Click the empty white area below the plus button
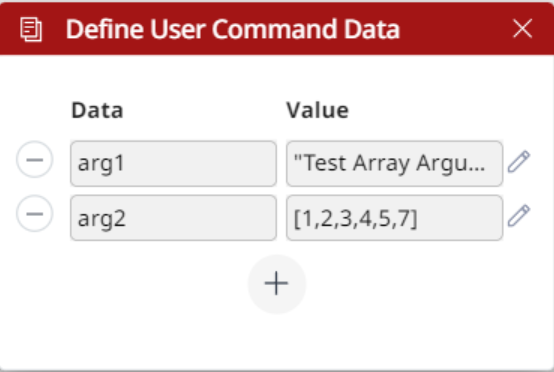This screenshot has height=372, width=554. pyautogui.click(x=277, y=341)
